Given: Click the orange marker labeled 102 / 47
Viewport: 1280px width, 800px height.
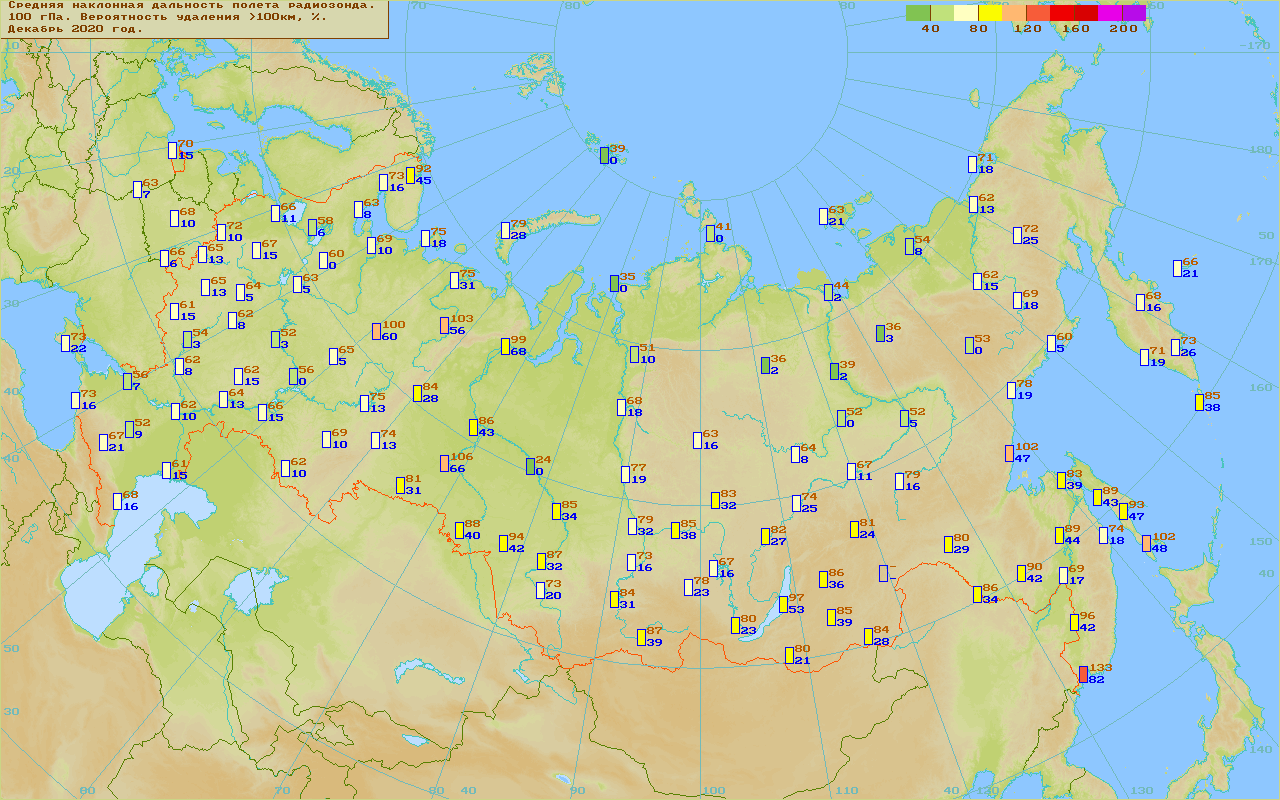Looking at the screenshot, I should click(1009, 453).
